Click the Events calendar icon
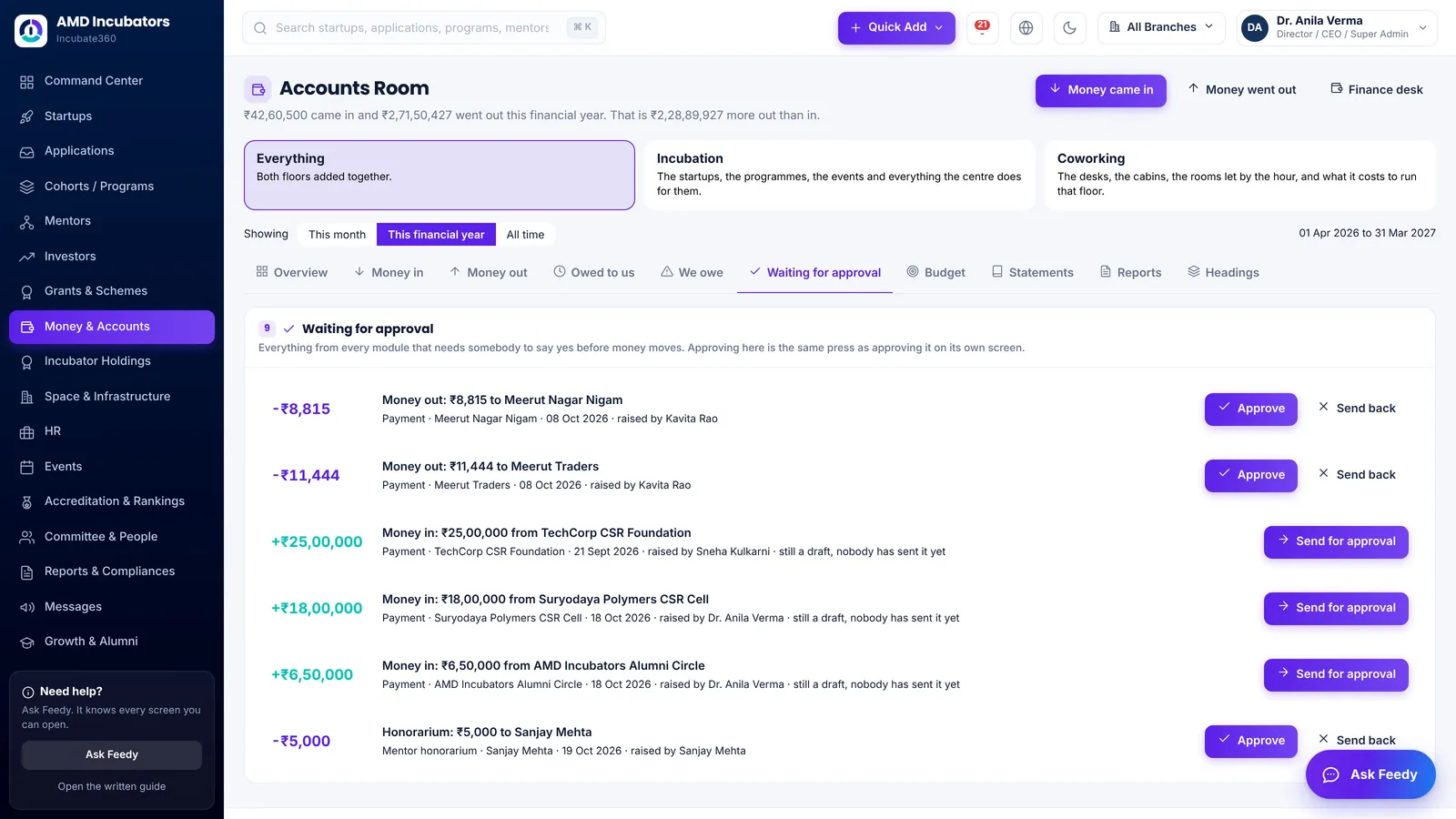This screenshot has width=1456, height=819. click(x=27, y=467)
